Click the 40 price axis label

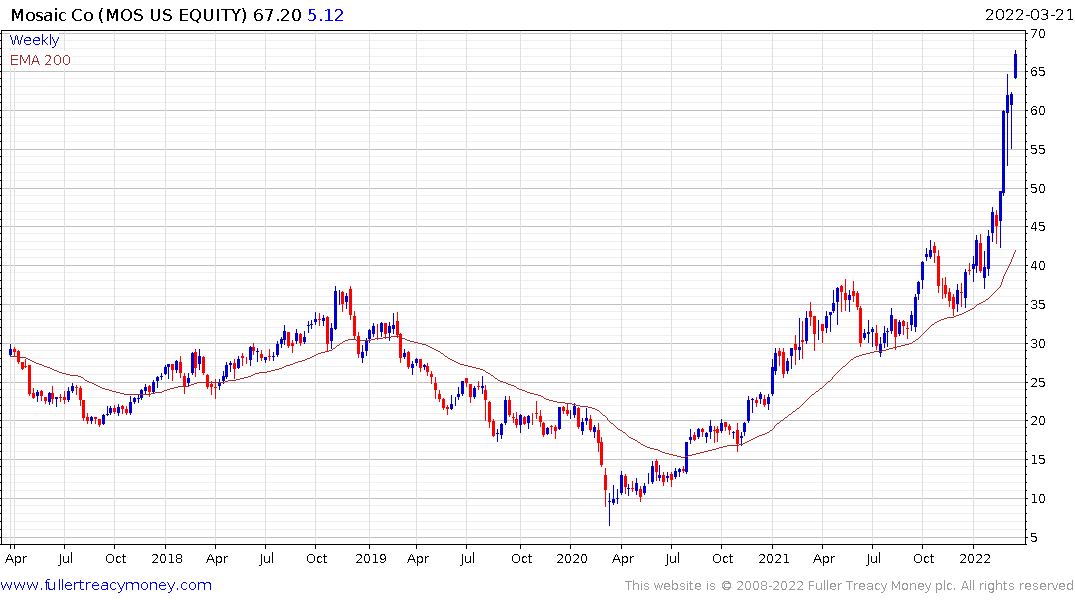click(x=1038, y=266)
